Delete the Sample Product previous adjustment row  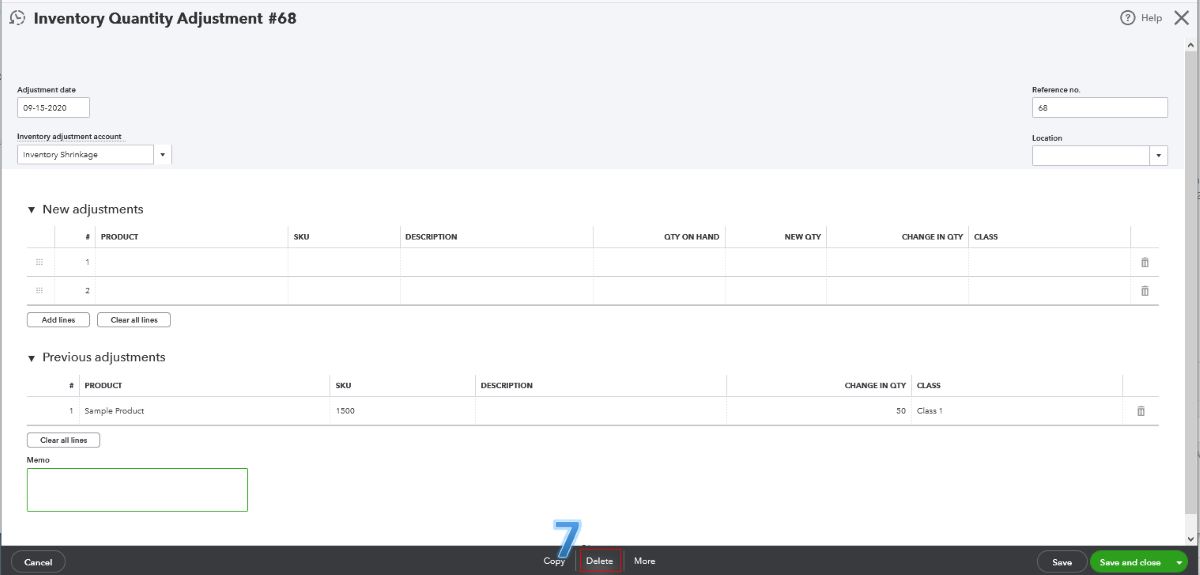[1141, 411]
